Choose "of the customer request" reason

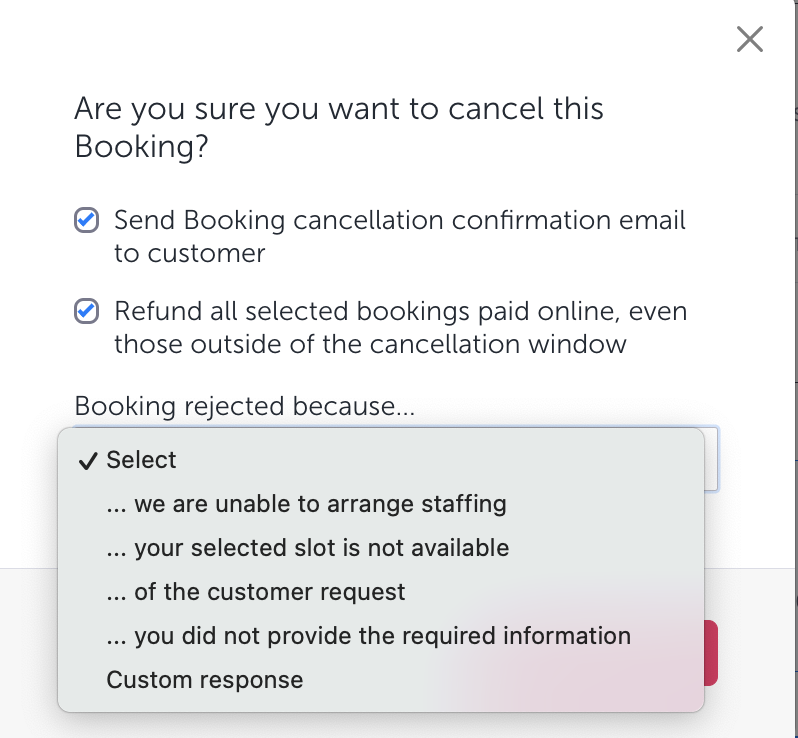(x=255, y=592)
